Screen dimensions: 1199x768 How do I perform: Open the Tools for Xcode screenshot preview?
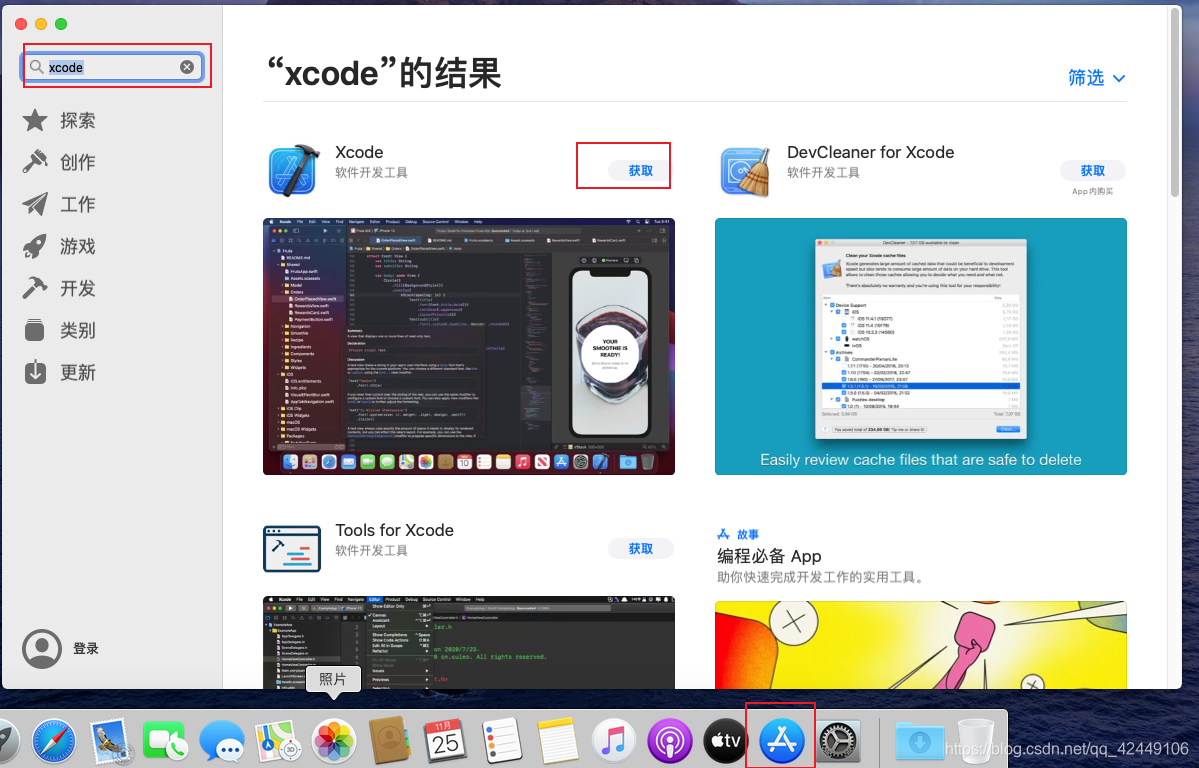pyautogui.click(x=469, y=643)
